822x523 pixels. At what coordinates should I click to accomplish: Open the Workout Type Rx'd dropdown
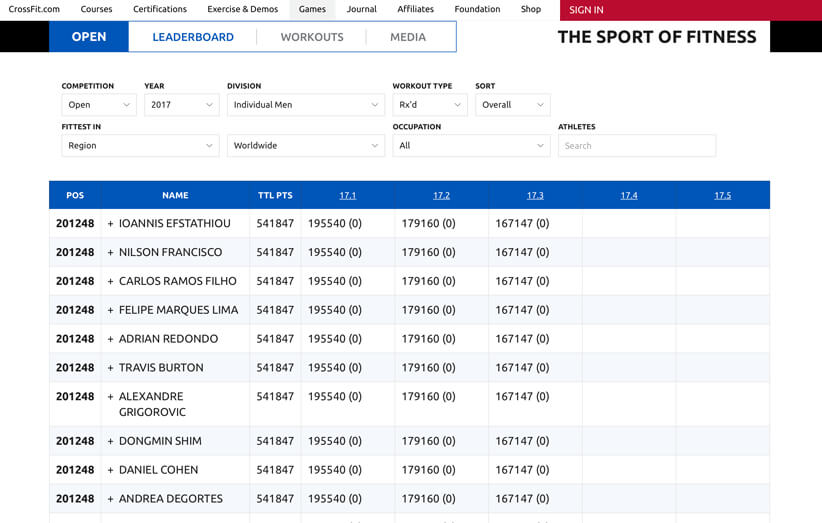pos(429,105)
